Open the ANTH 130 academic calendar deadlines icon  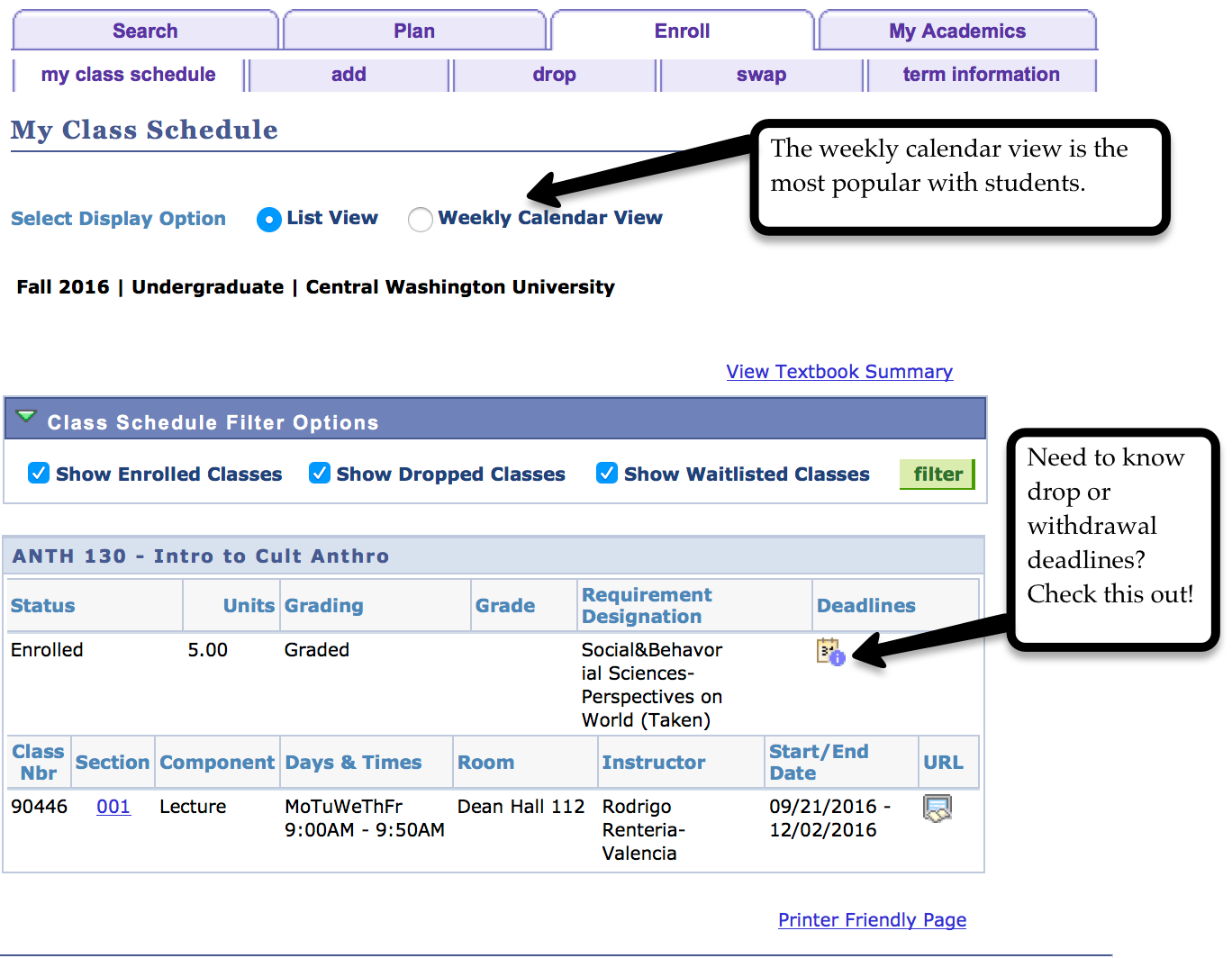pyautogui.click(x=830, y=652)
